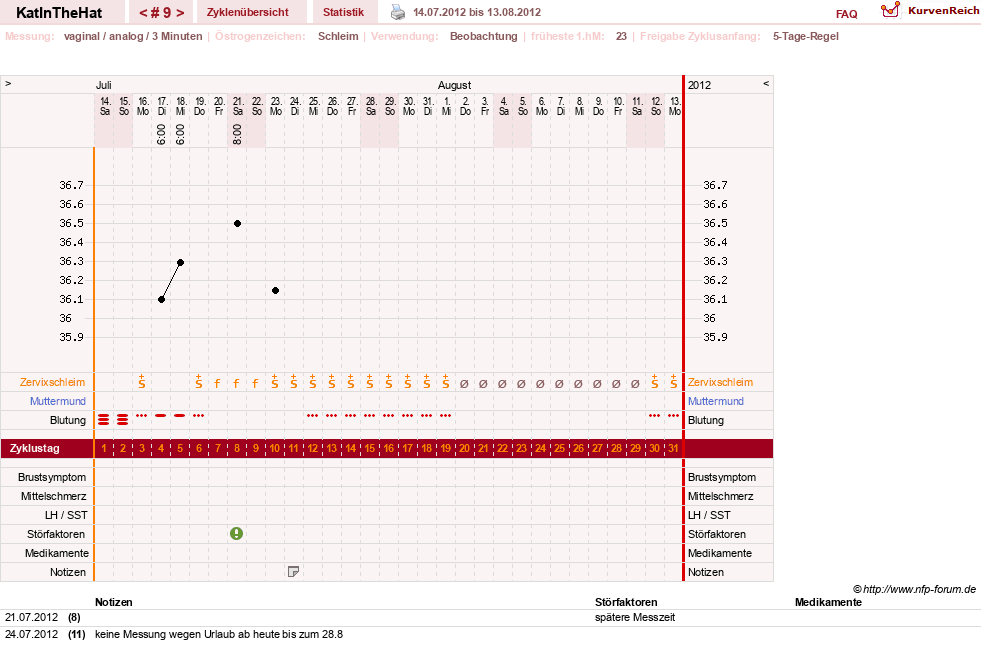Viewport: 981px width, 661px height.
Task: Click Zyklustag number 1
Action: [104, 448]
